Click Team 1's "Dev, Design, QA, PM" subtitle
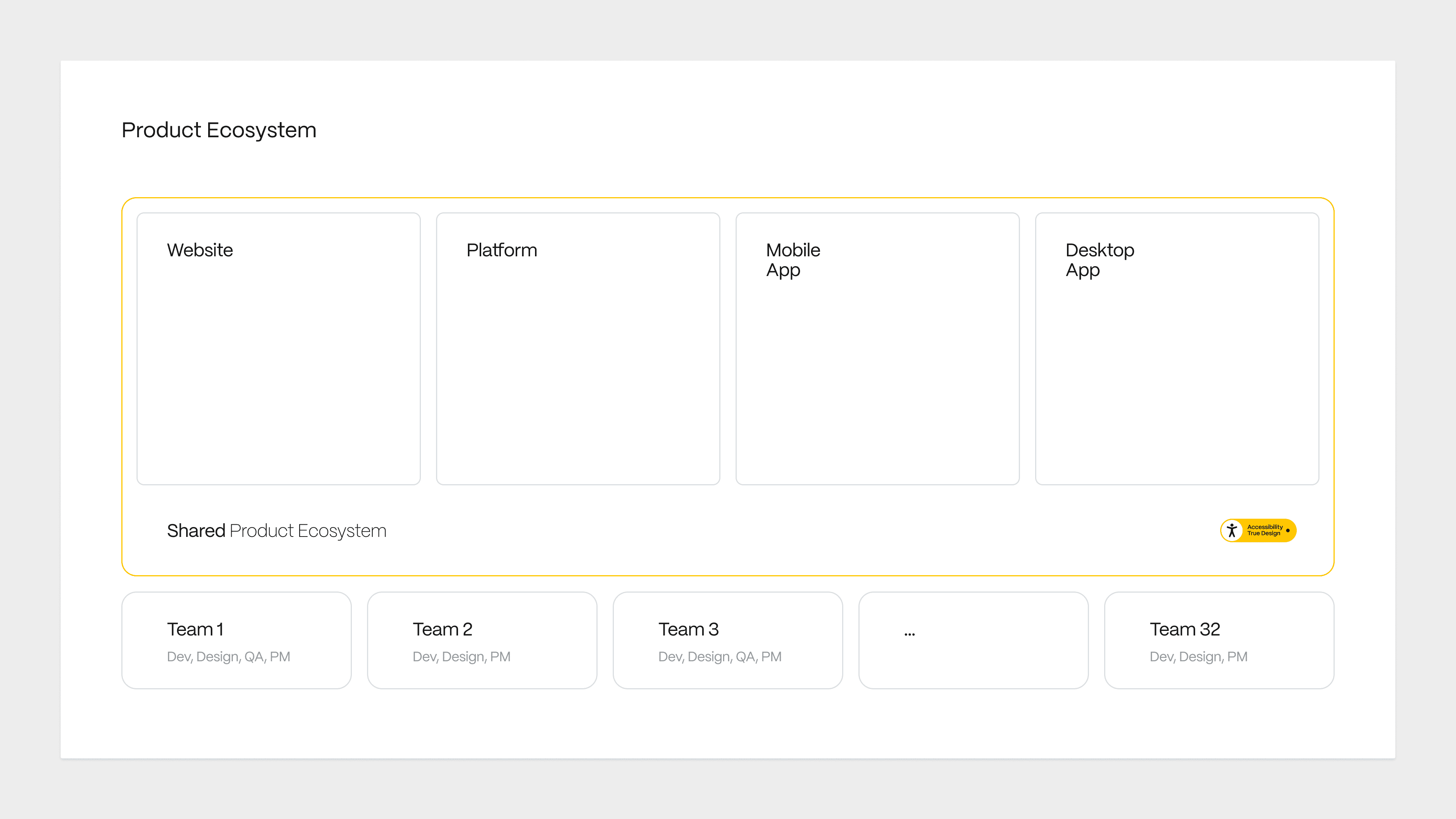Image resolution: width=1456 pixels, height=819 pixels. [228, 657]
